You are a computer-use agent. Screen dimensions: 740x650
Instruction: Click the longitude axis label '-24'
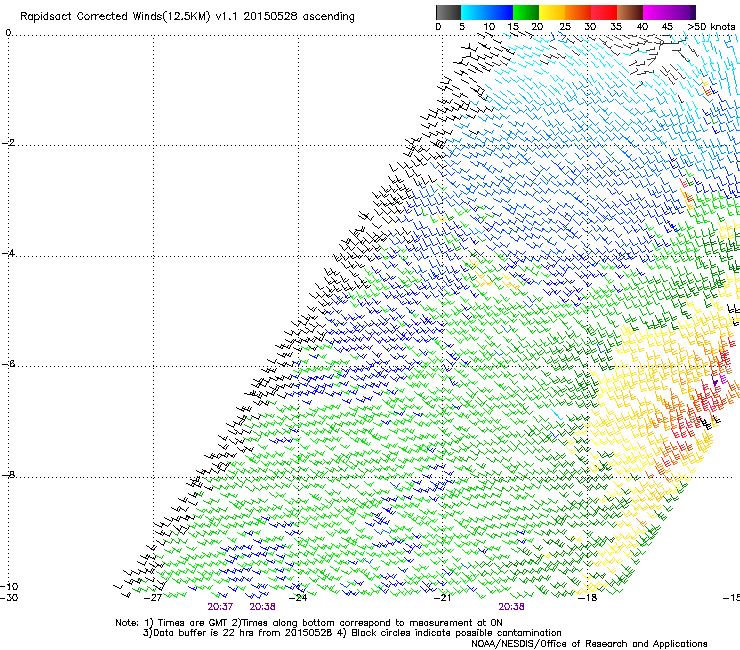298,598
